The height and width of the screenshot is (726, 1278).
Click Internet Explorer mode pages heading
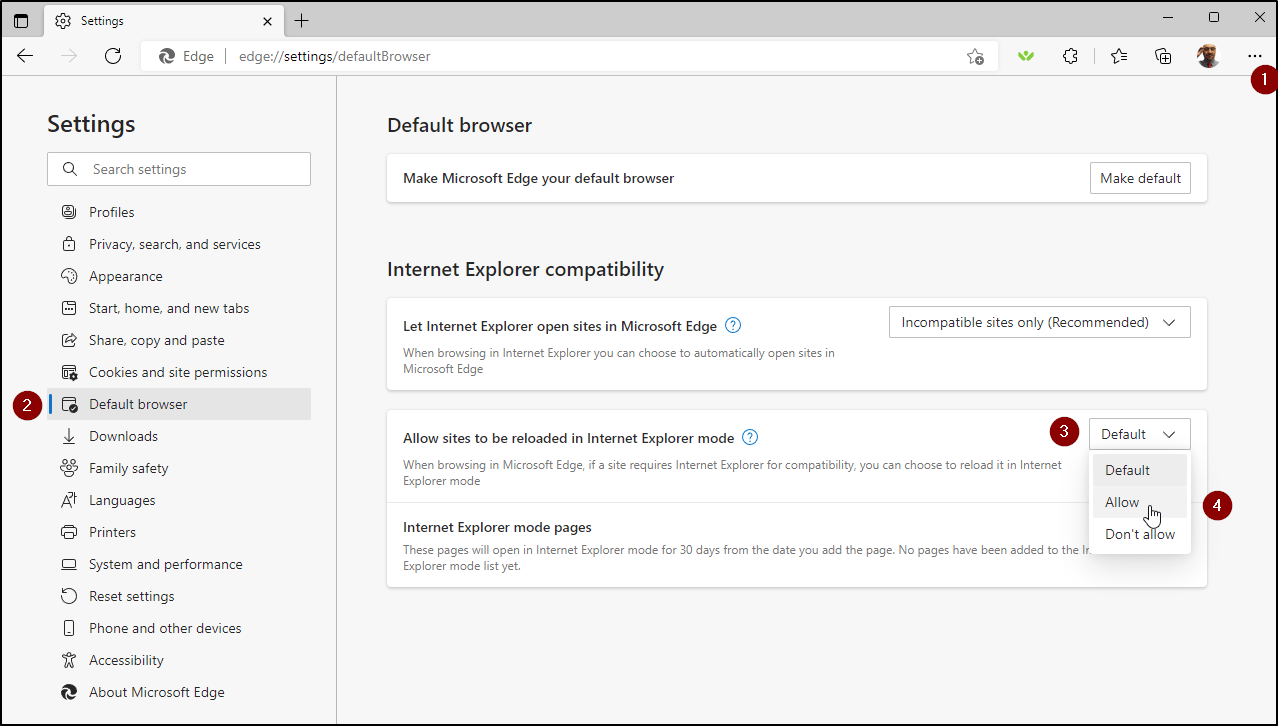497,527
